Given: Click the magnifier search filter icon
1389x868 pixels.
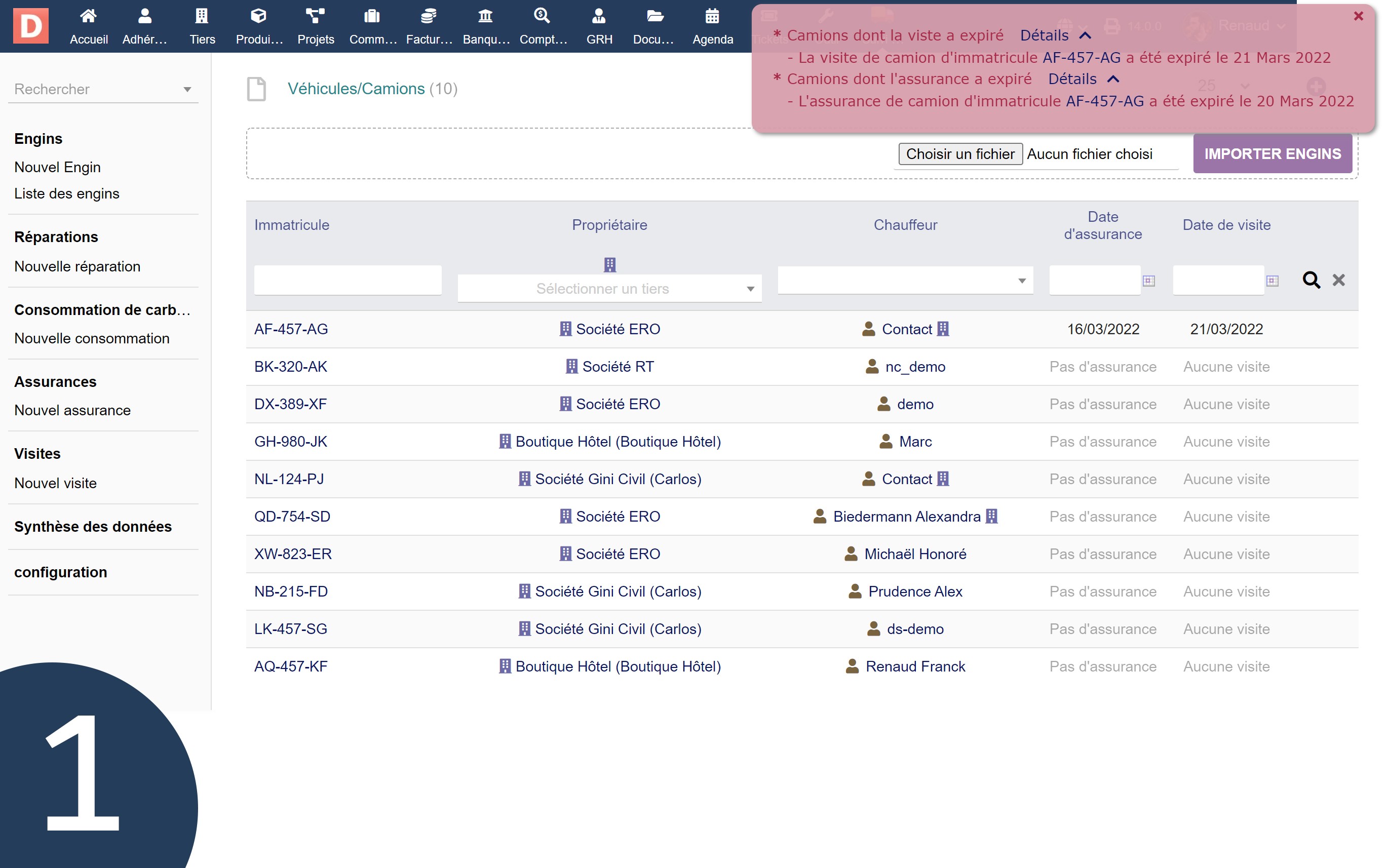Looking at the screenshot, I should [1311, 280].
